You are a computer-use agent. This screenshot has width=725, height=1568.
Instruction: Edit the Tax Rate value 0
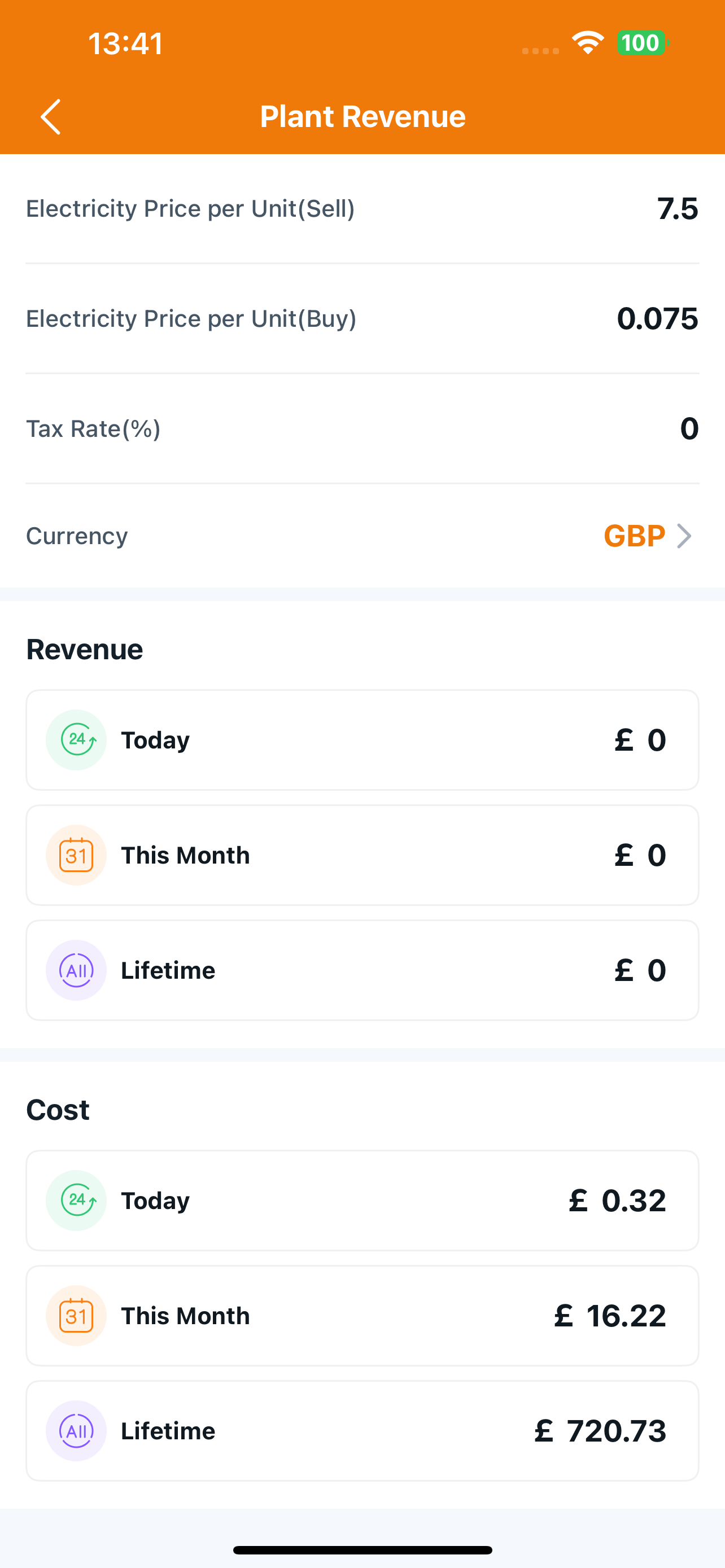[689, 428]
